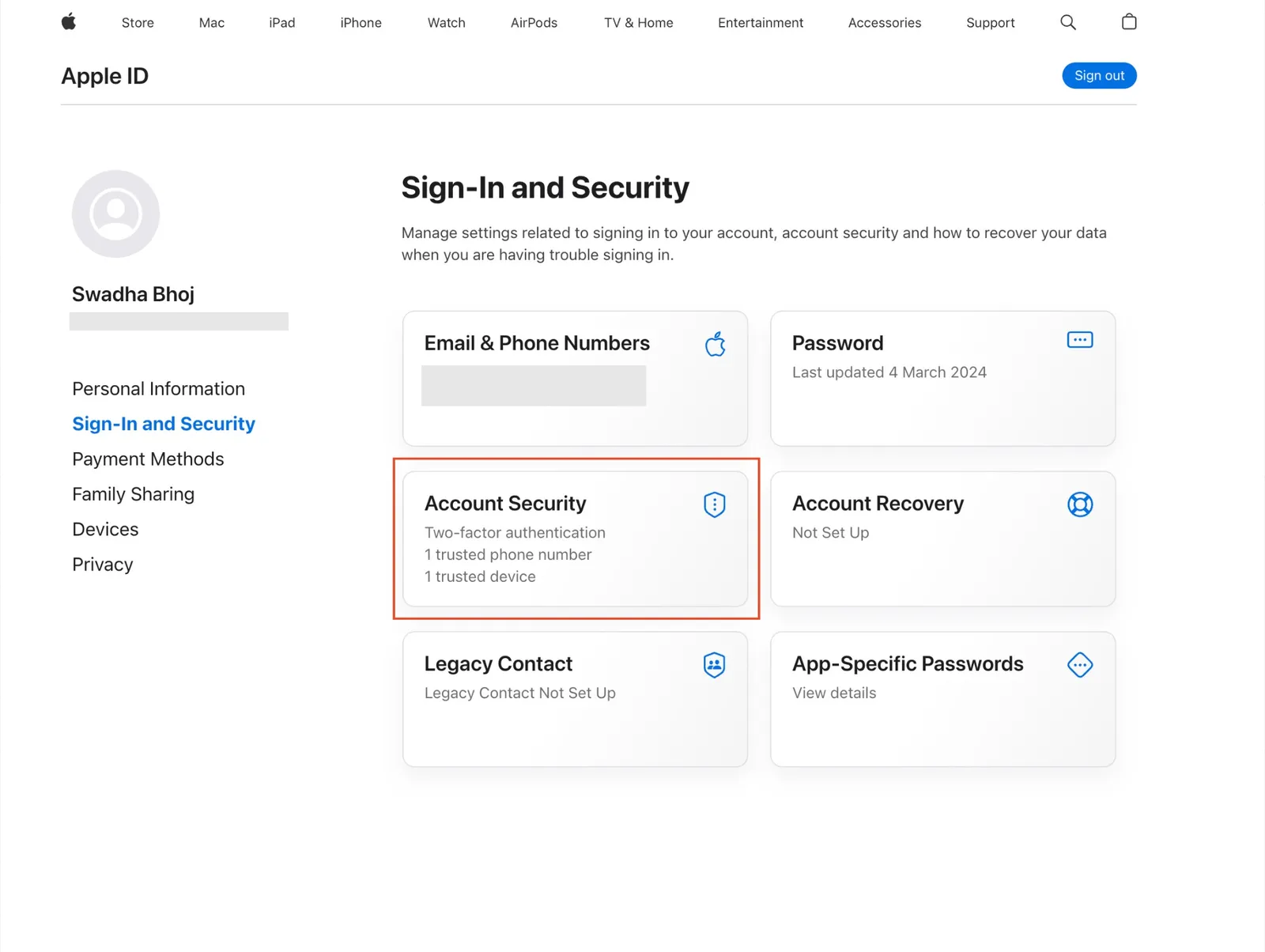Open the Support menu item

coord(991,23)
